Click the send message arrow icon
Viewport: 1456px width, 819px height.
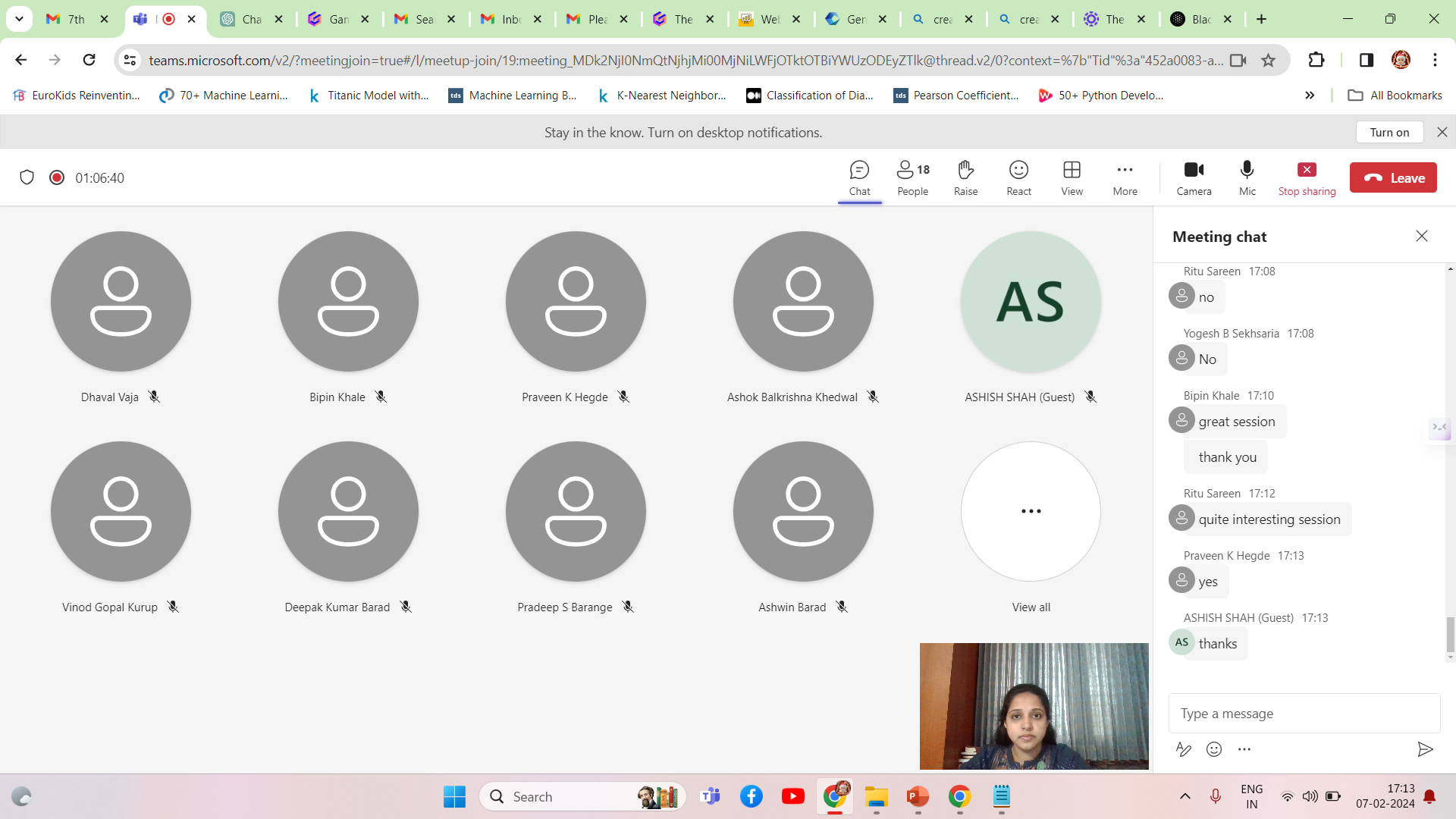pos(1425,749)
